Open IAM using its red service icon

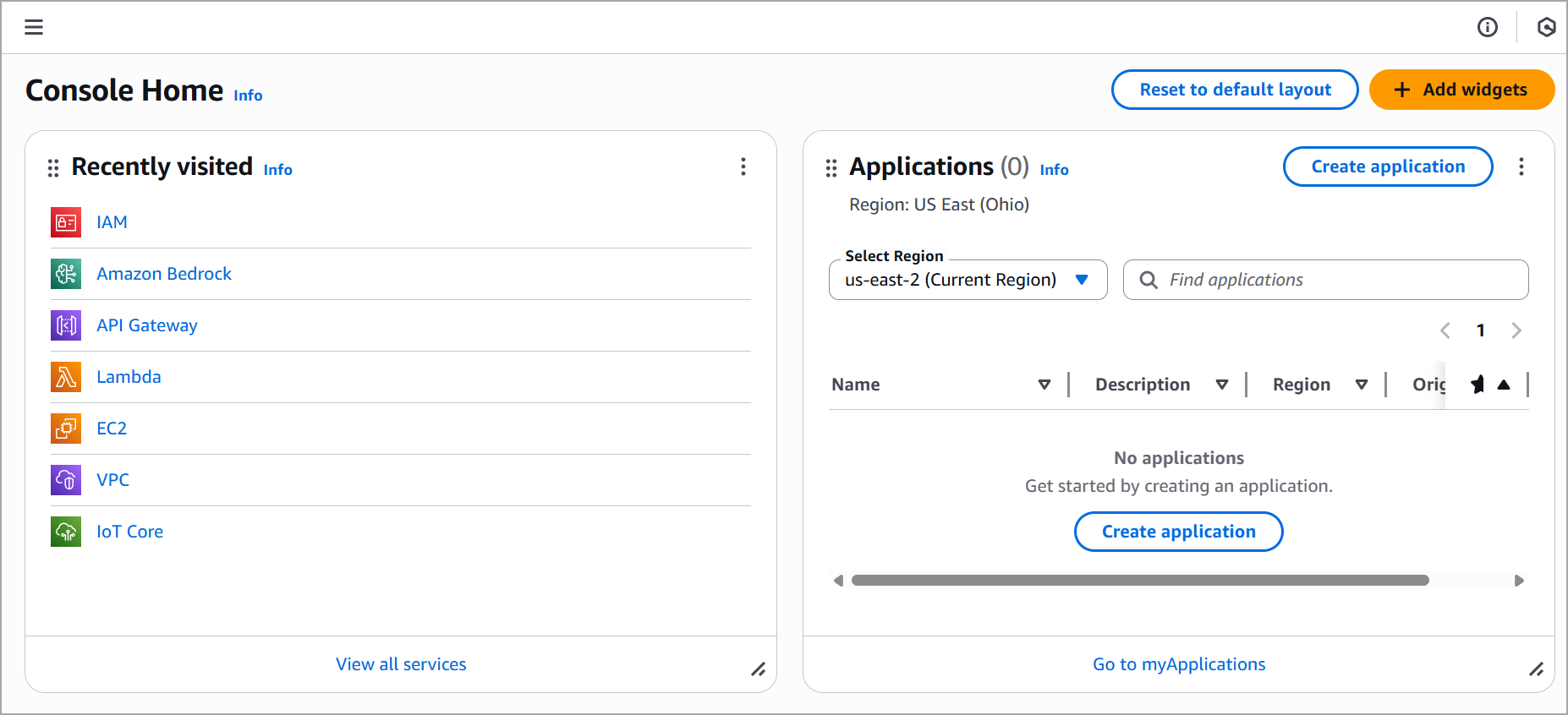pos(65,222)
